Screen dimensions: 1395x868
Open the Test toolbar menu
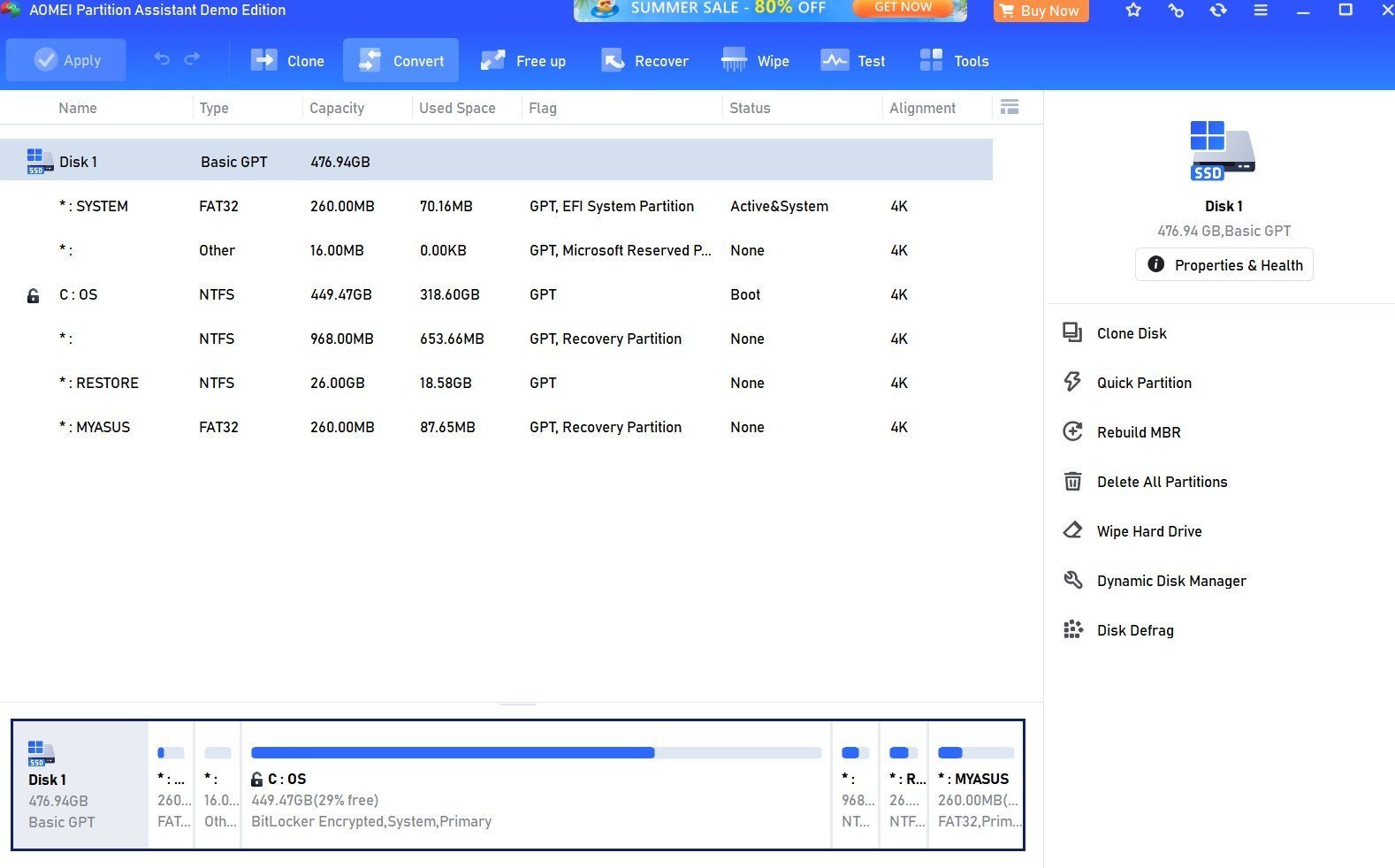click(x=853, y=60)
